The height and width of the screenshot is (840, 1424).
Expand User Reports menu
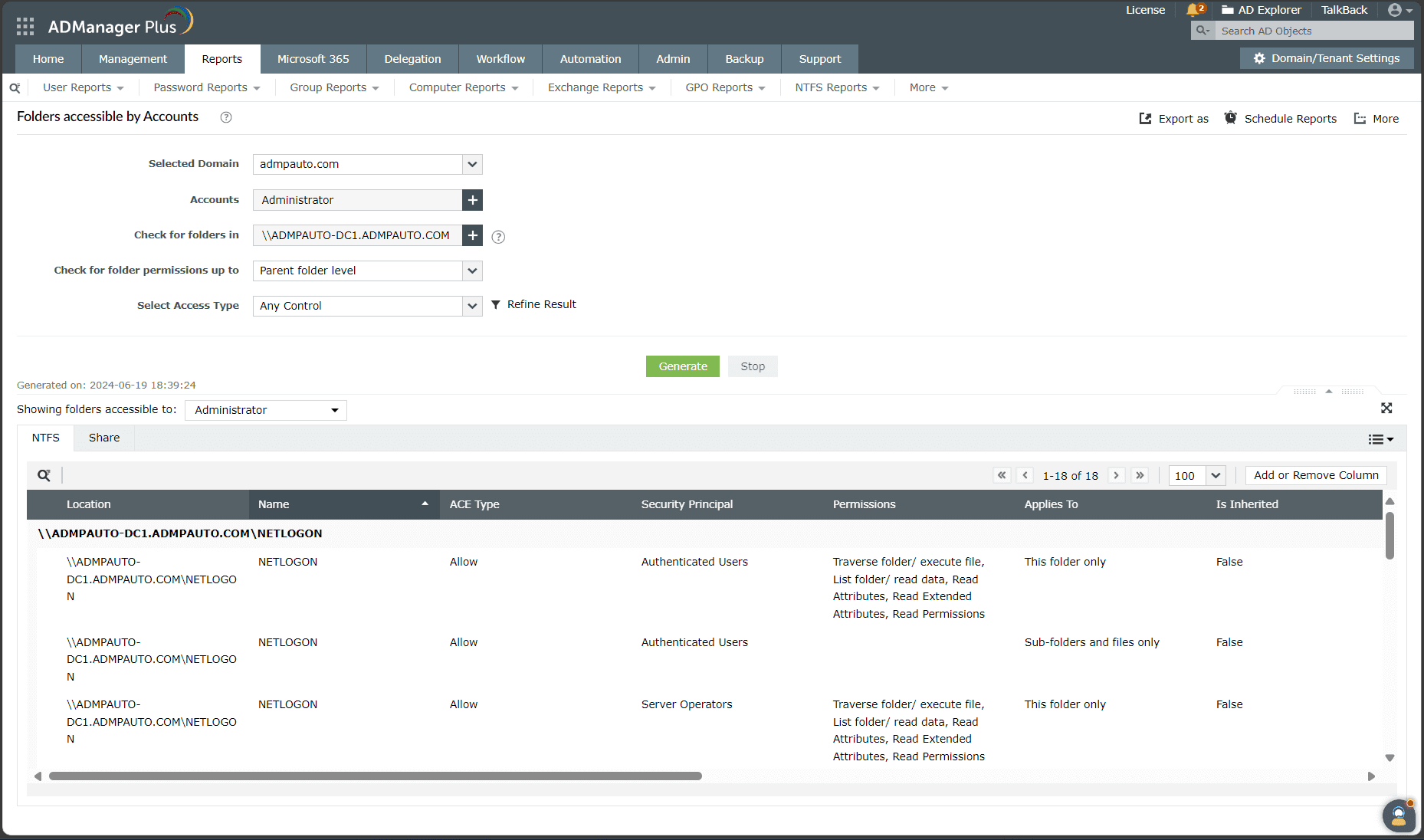click(83, 87)
